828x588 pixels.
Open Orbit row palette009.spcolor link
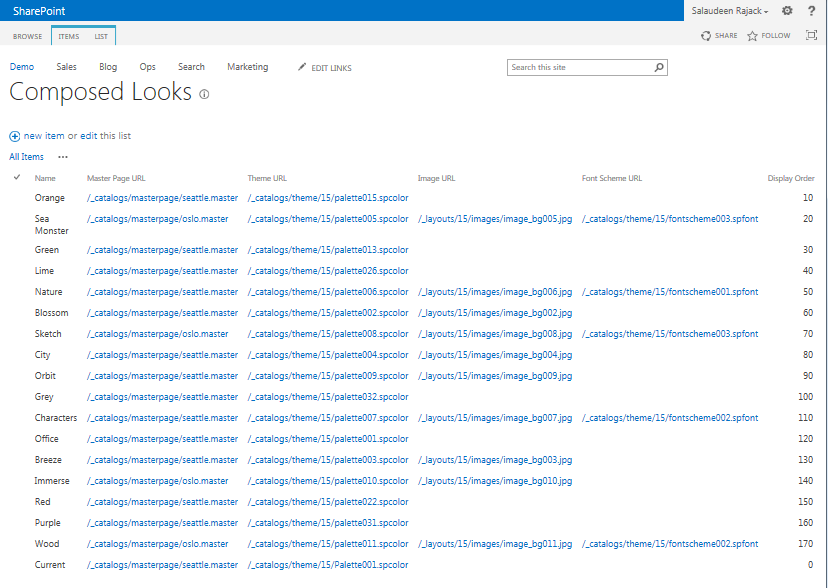(x=328, y=376)
